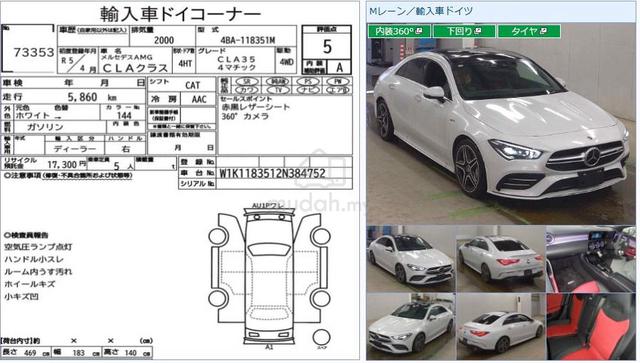This screenshot has height=363, width=640.
Task: Click the mileage 5,860 km
Action: pyautogui.click(x=92, y=97)
